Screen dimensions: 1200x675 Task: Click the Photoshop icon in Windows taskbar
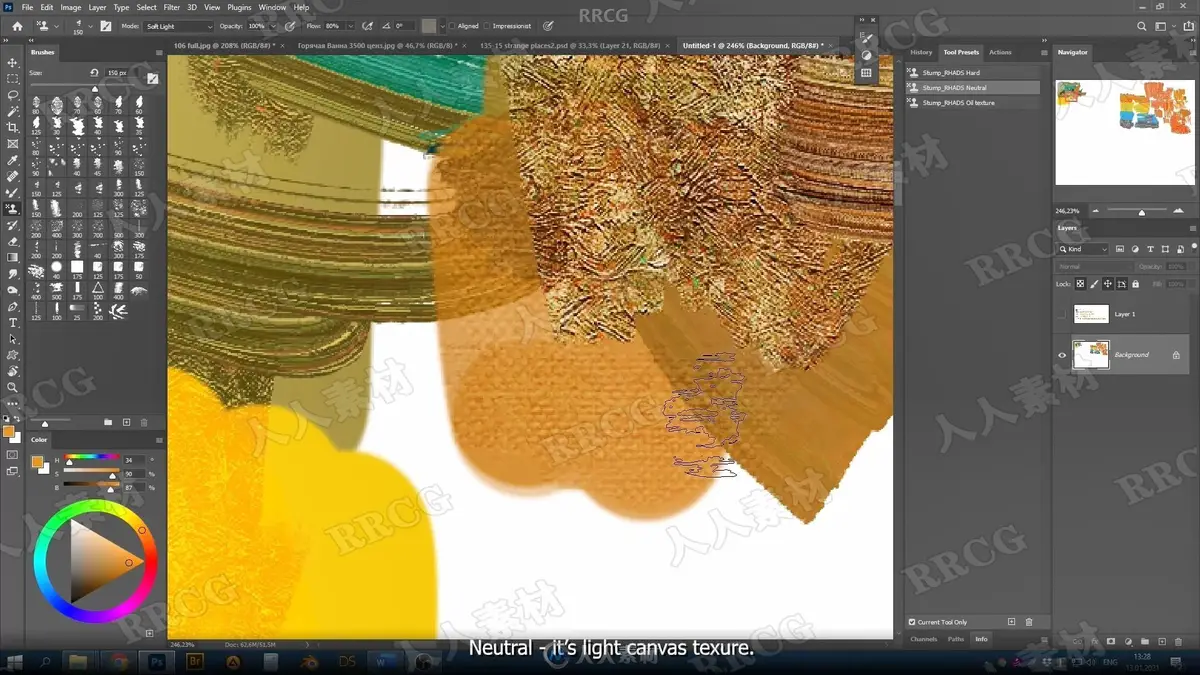[157, 661]
